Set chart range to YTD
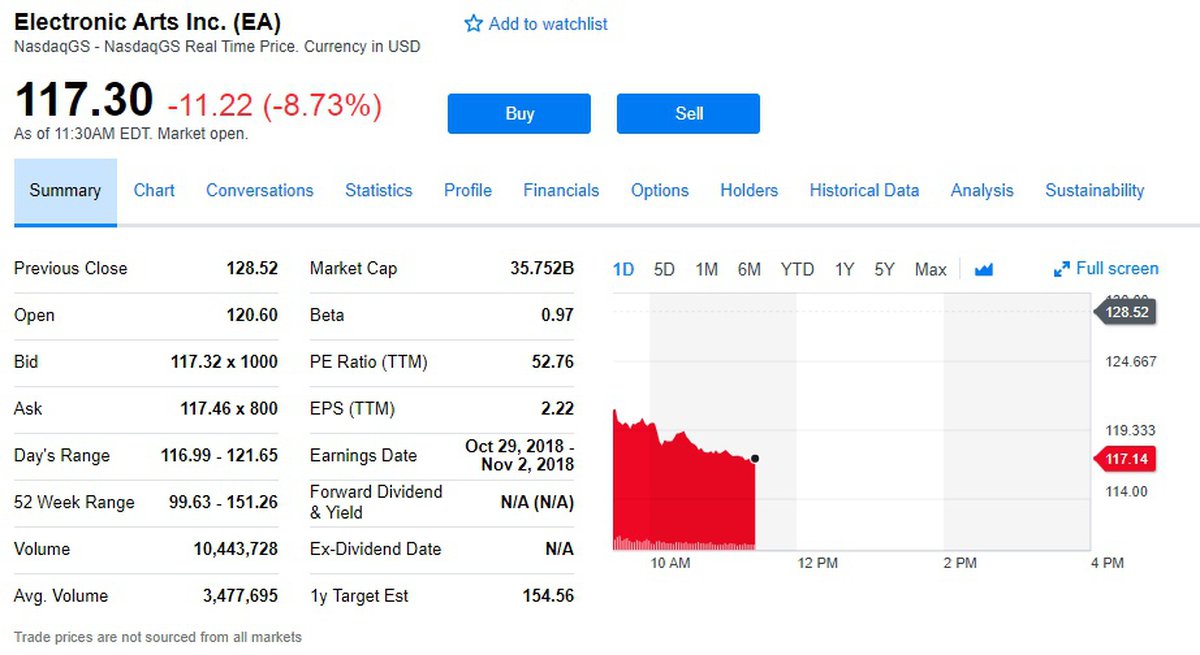The width and height of the screenshot is (1200, 655). pos(797,269)
